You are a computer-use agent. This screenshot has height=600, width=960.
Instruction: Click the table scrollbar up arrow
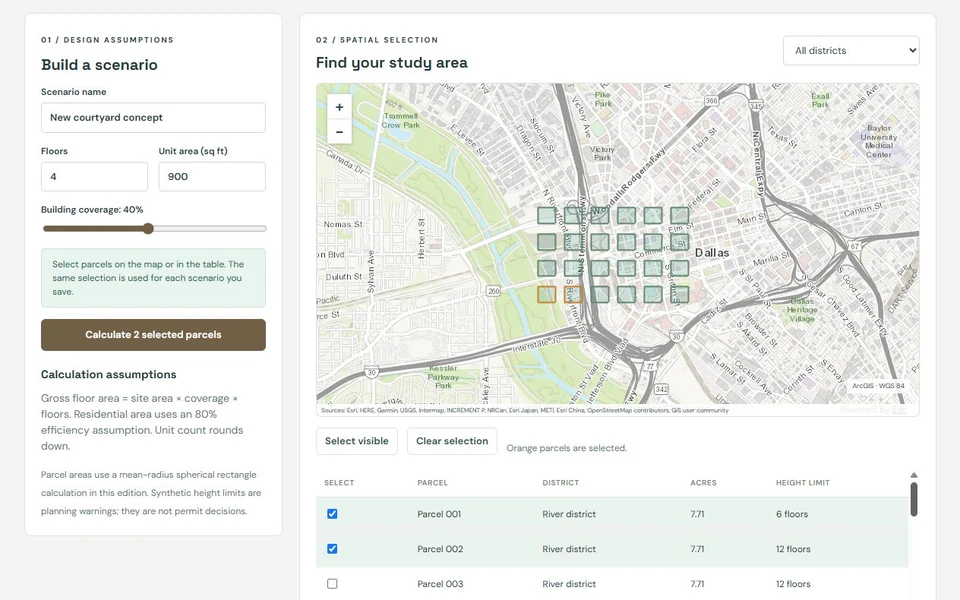coord(913,475)
